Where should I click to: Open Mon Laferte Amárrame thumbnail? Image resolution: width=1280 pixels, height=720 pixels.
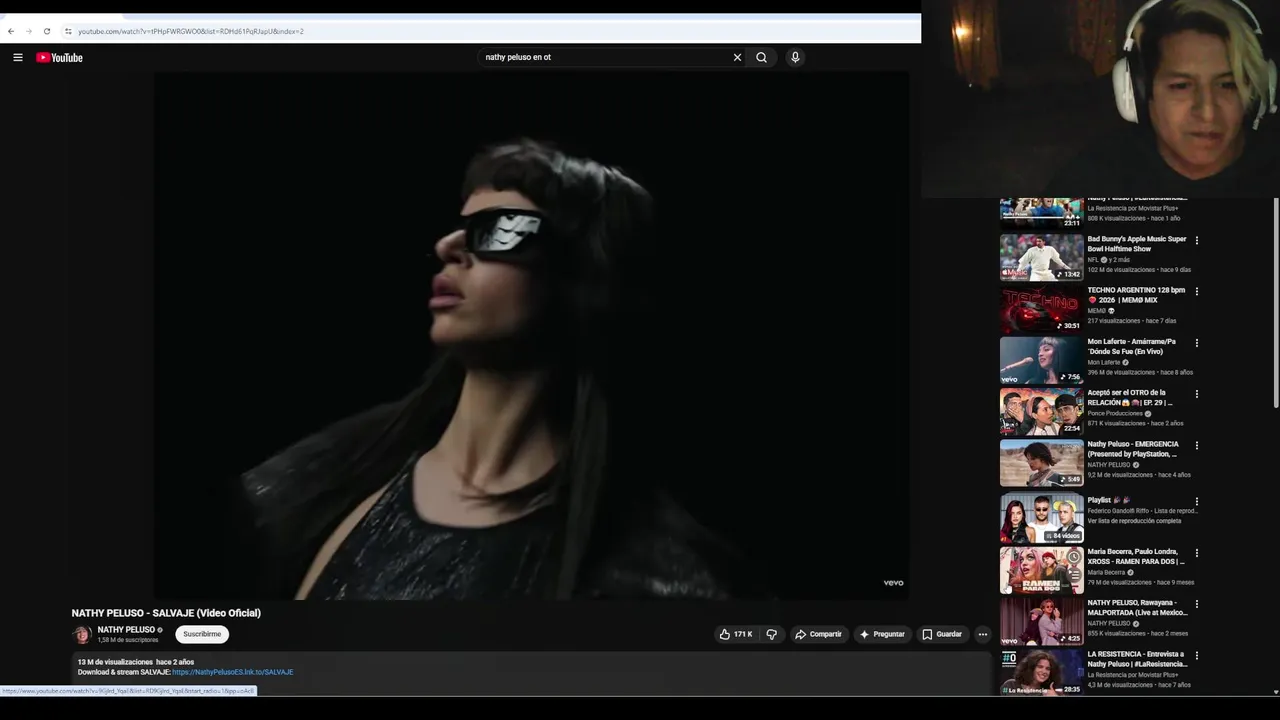pyautogui.click(x=1041, y=360)
